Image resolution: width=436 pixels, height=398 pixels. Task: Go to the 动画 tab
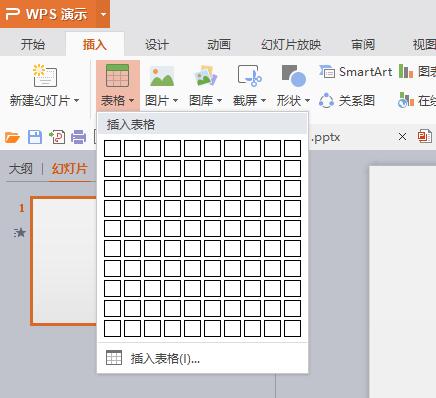click(219, 44)
